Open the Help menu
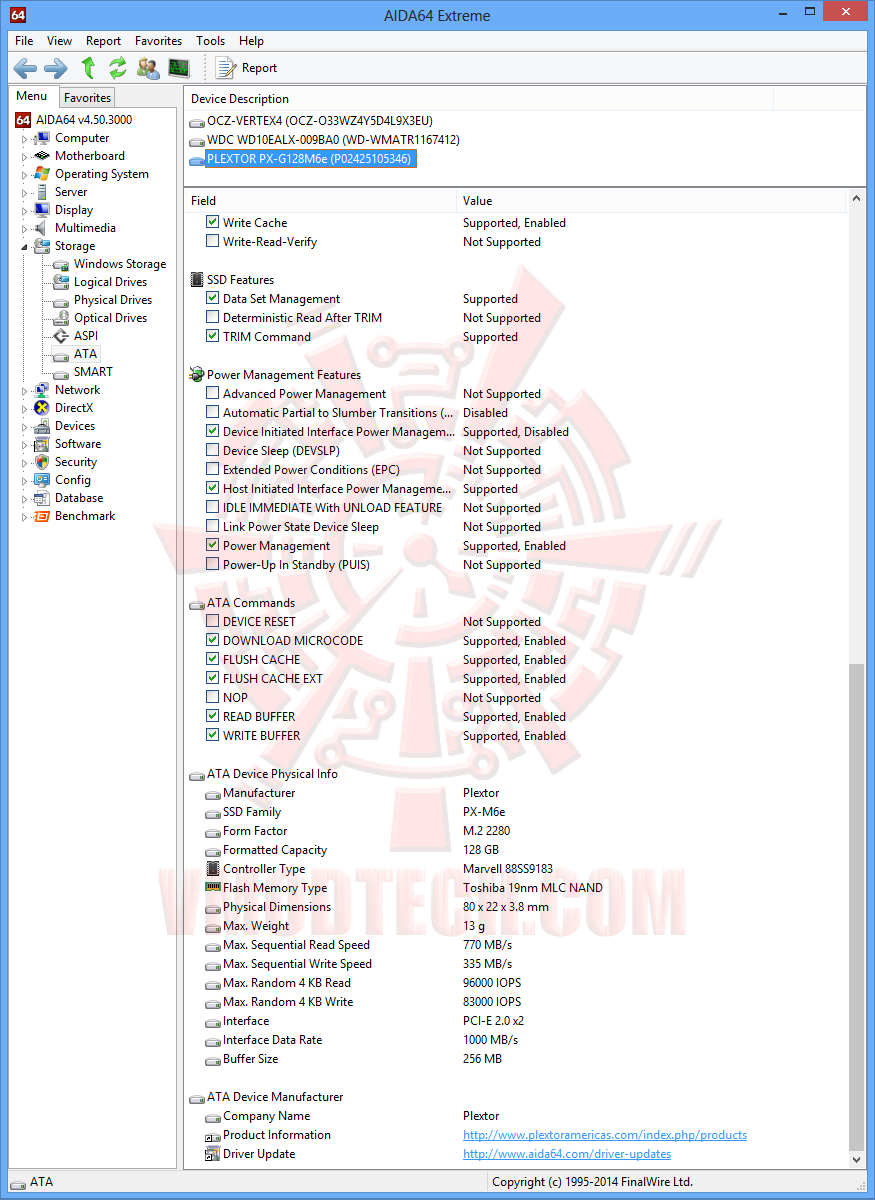This screenshot has height=1200, width=875. pos(252,41)
